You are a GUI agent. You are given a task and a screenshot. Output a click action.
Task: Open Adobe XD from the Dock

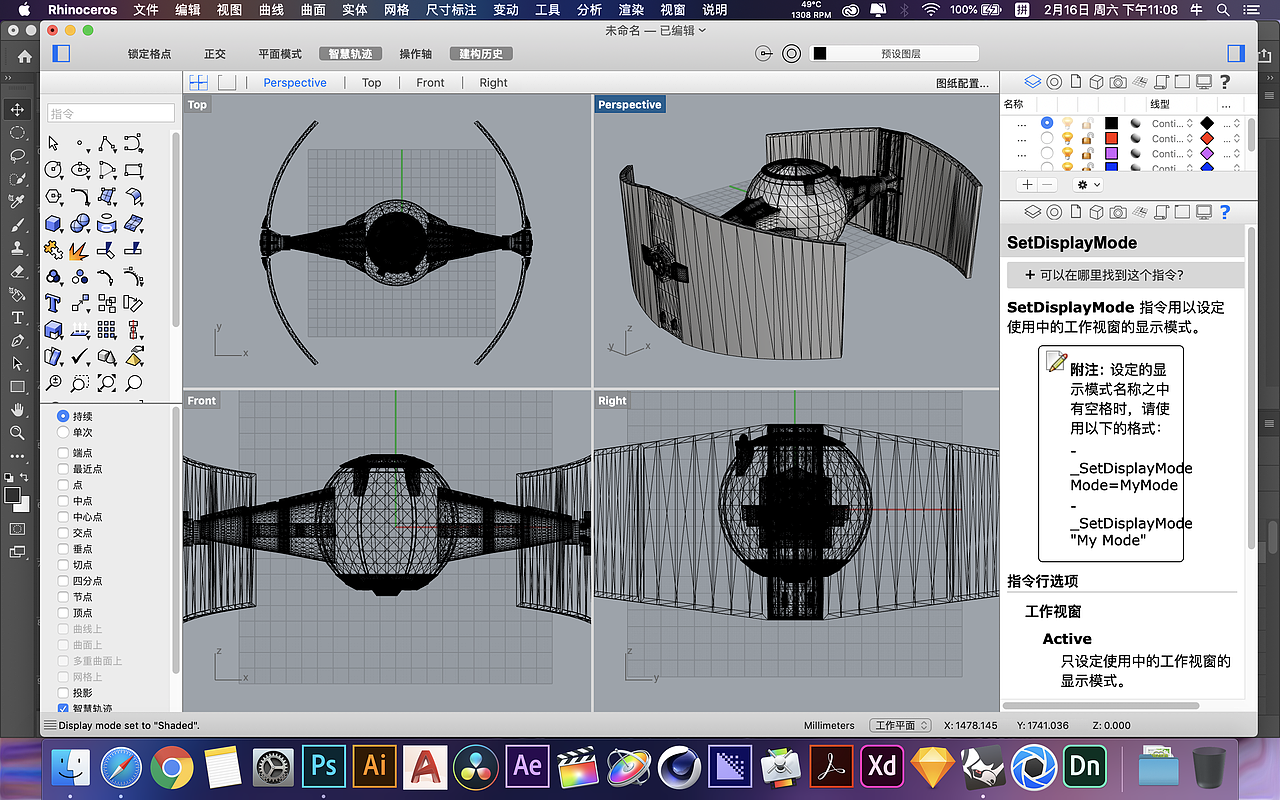click(882, 767)
